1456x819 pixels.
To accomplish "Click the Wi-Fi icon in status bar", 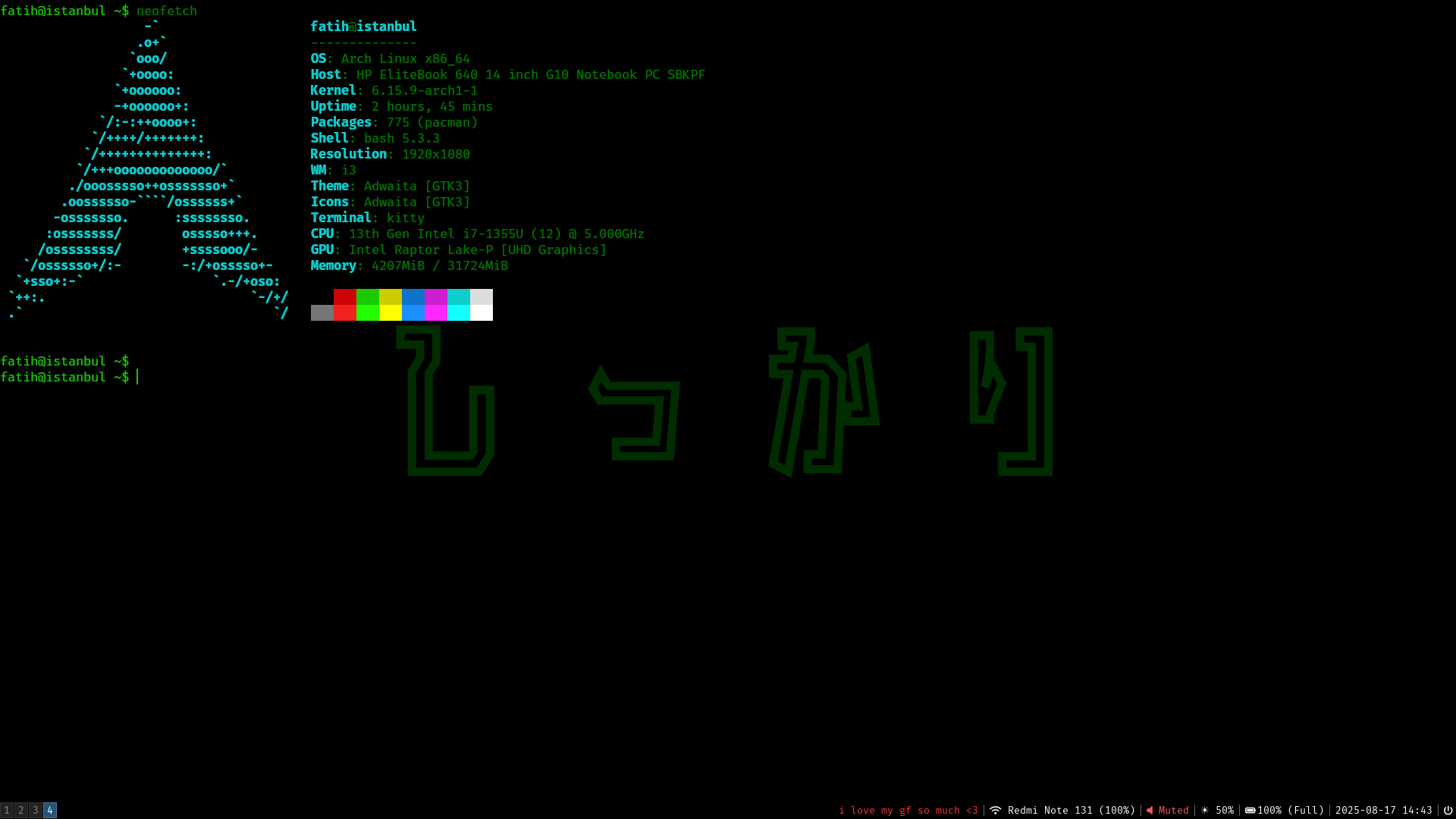I will click(x=995, y=810).
